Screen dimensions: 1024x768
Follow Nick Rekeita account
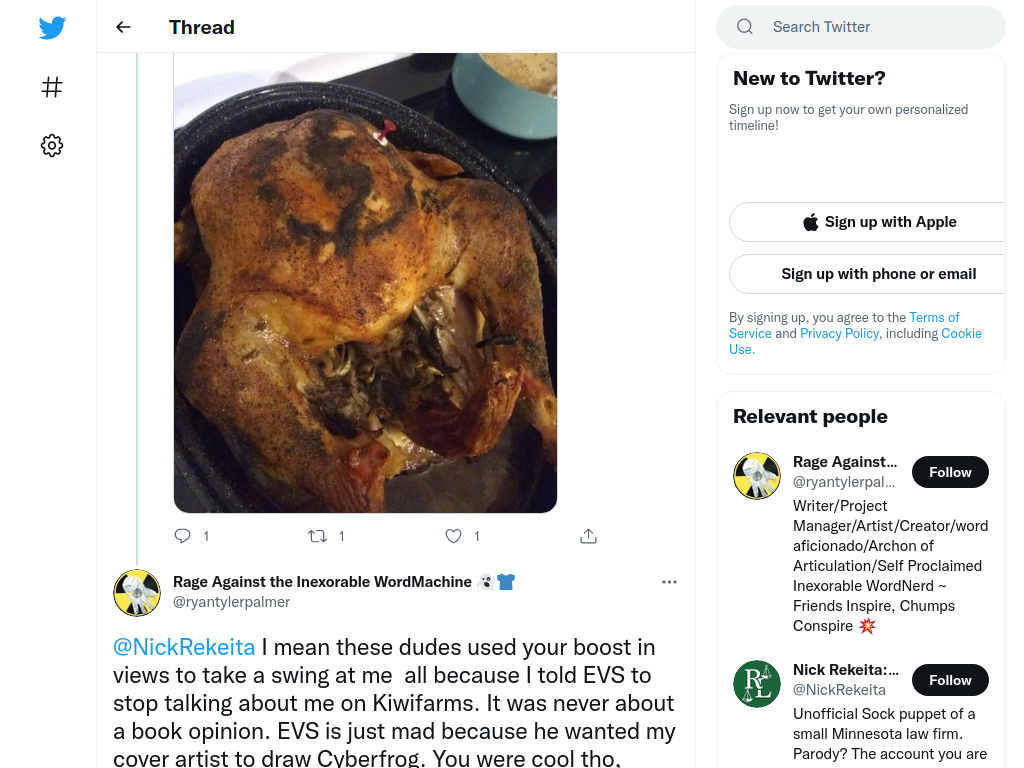click(x=950, y=680)
